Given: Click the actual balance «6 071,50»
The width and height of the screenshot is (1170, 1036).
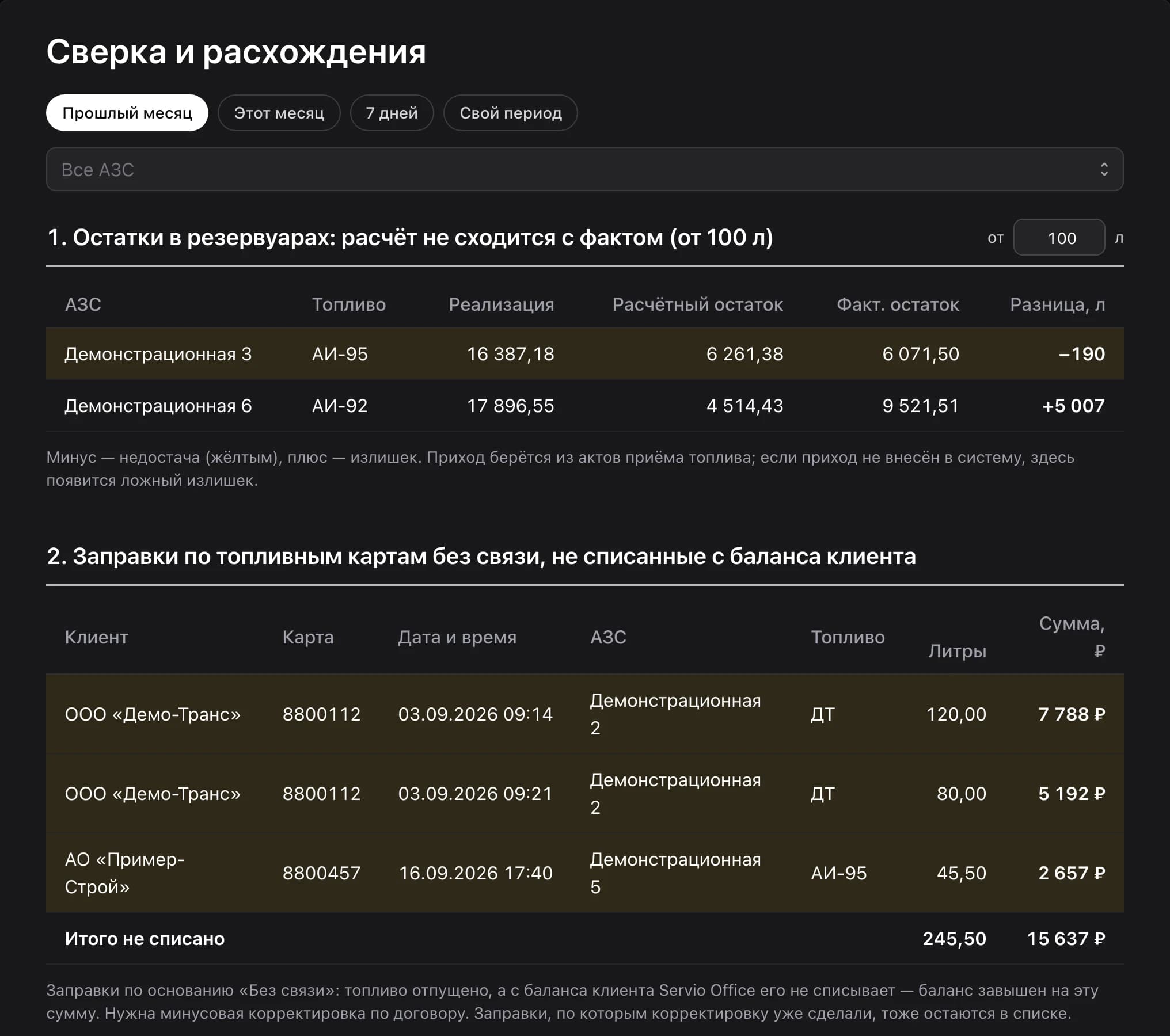Looking at the screenshot, I should [921, 353].
